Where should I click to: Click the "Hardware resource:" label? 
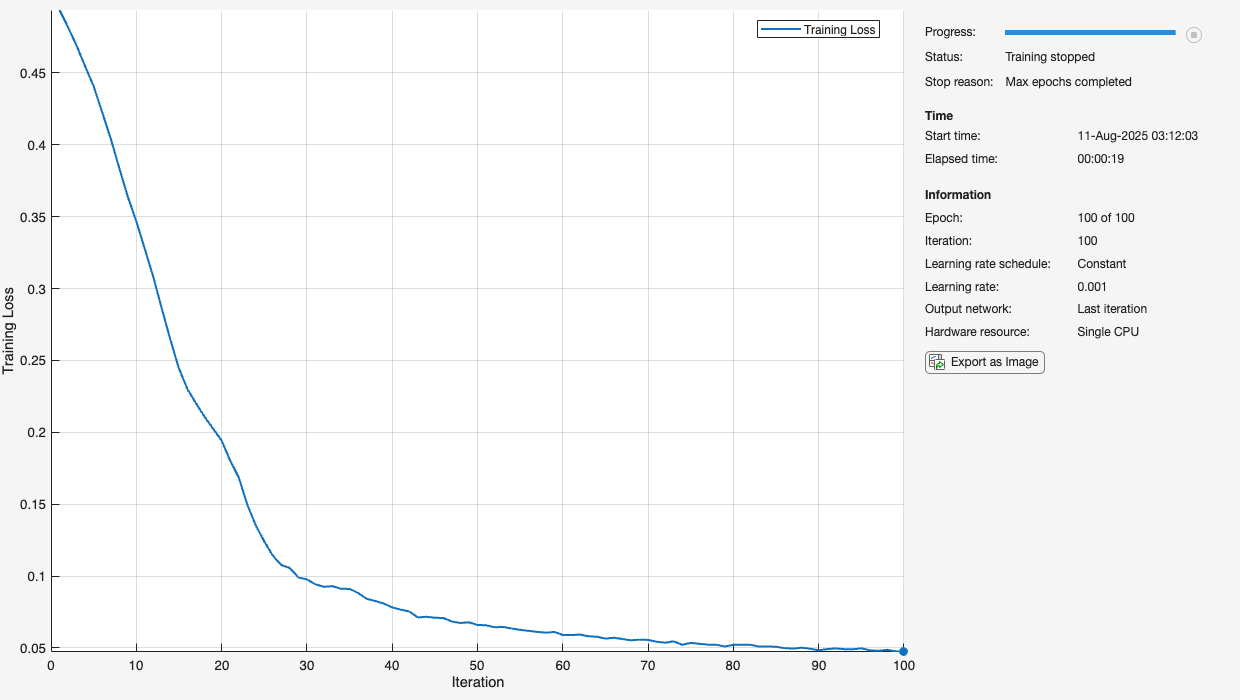point(977,332)
